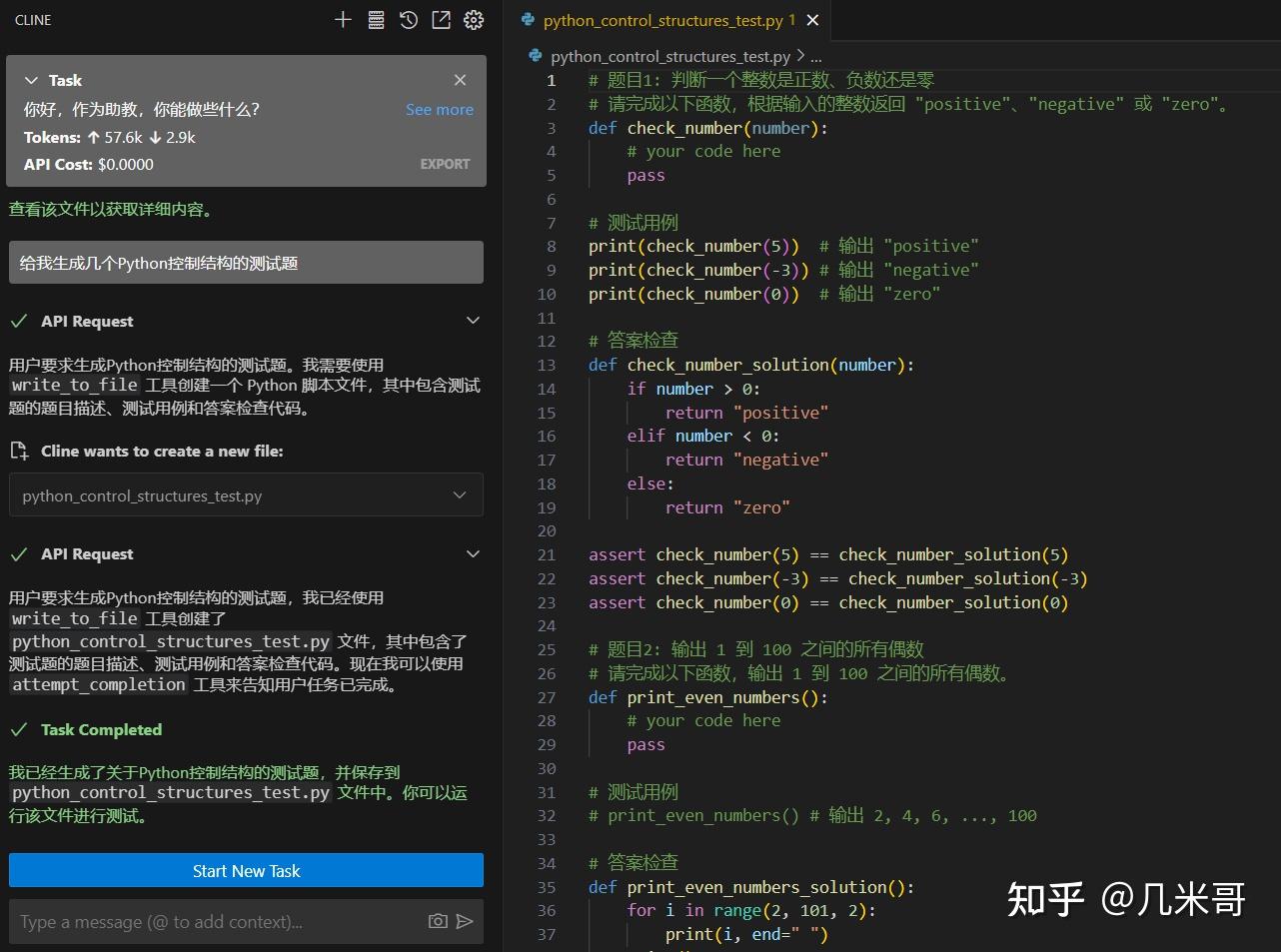View Cline task history icon
The image size is (1281, 952).
(x=409, y=19)
